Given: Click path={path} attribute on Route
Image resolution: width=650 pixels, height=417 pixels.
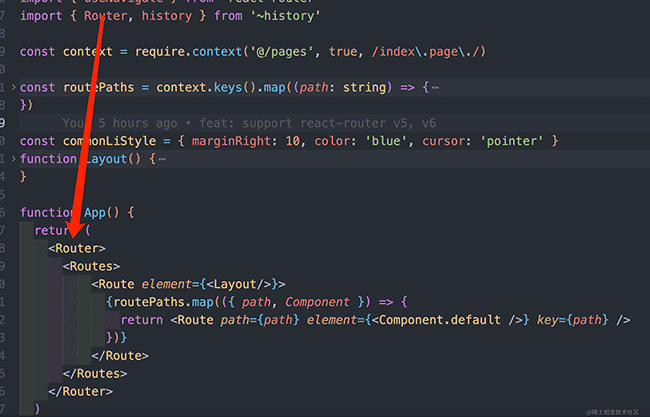Looking at the screenshot, I should tap(260, 320).
